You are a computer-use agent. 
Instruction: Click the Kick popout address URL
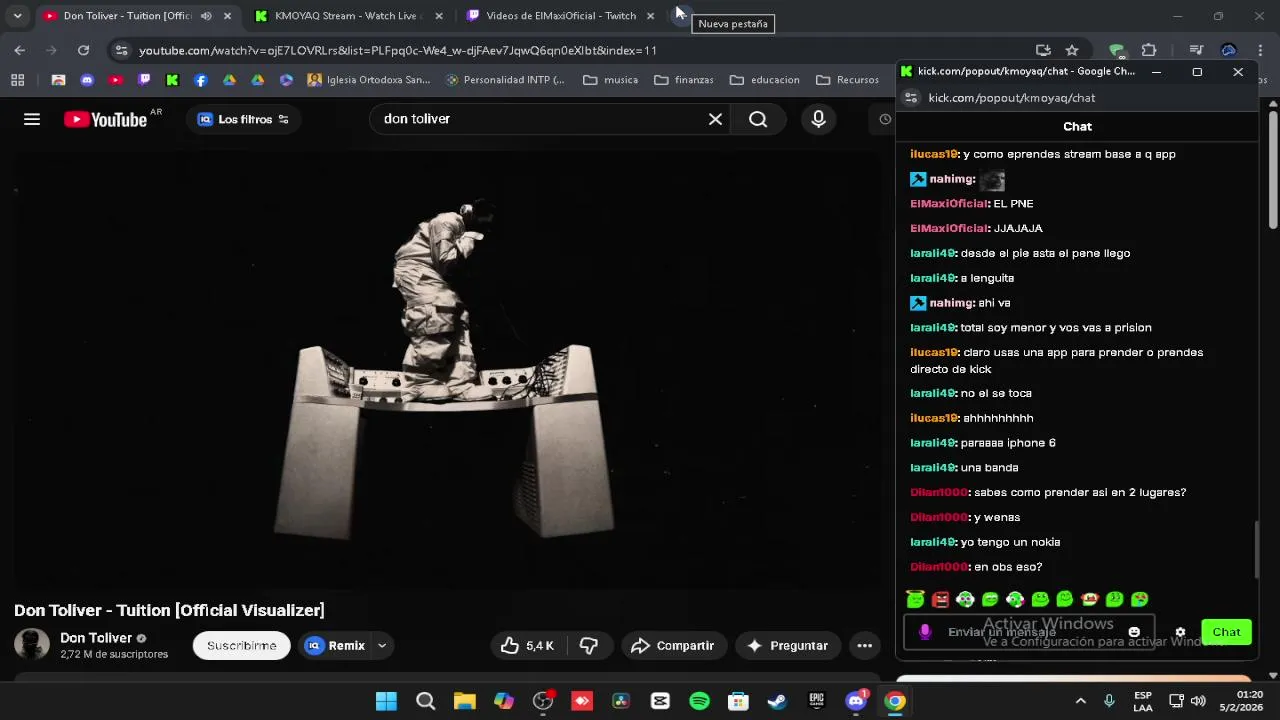point(1012,98)
